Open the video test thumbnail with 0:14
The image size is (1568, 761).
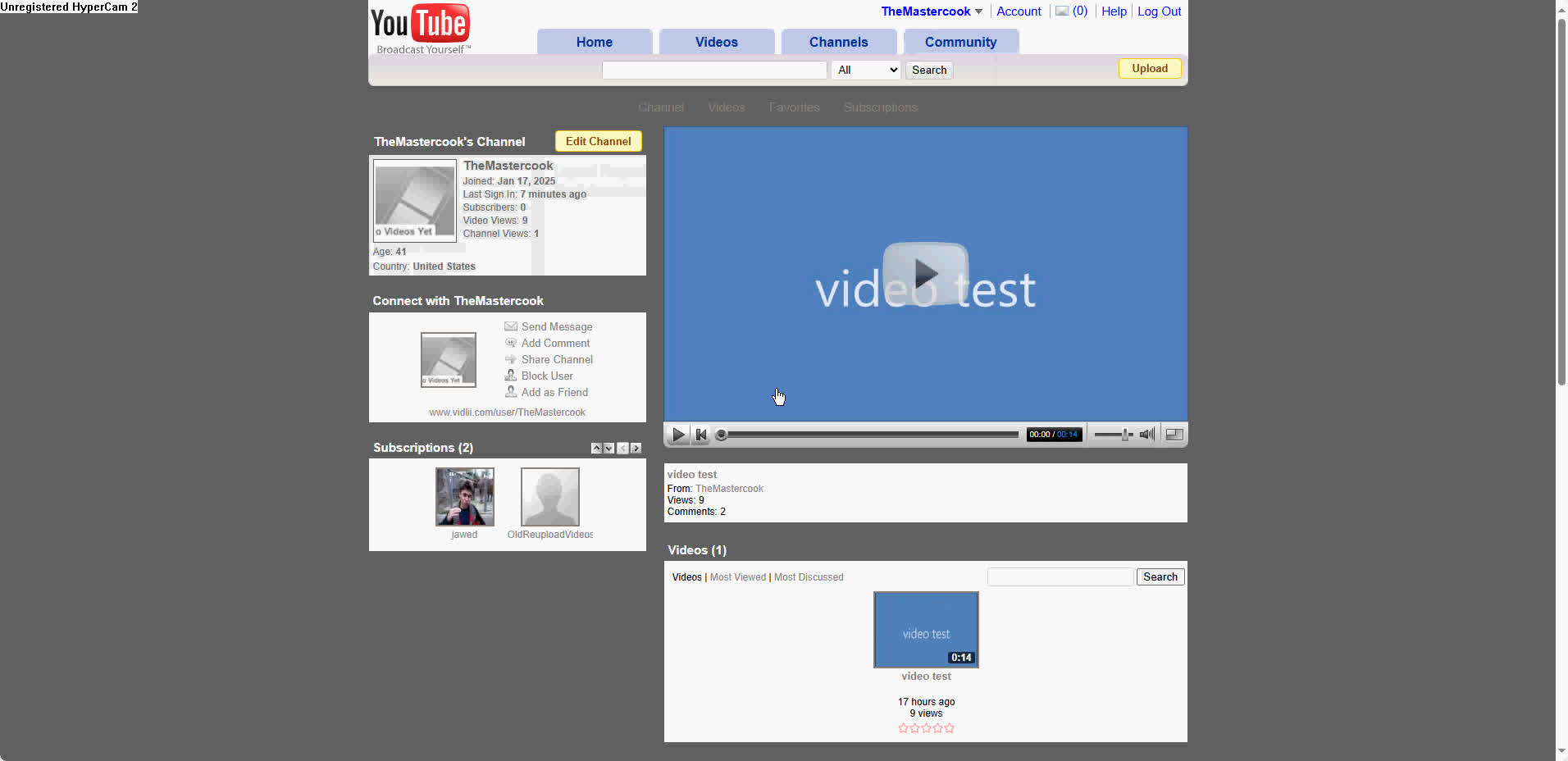coord(926,630)
